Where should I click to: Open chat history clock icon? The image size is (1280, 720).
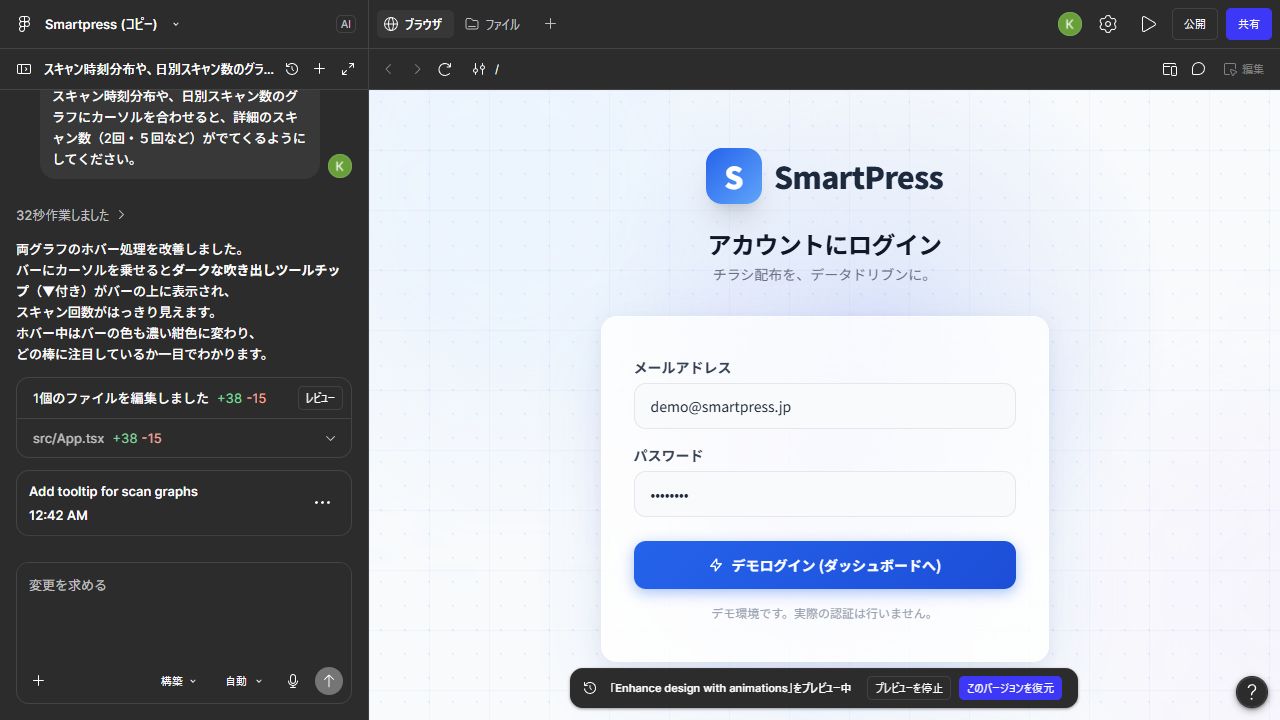(292, 69)
